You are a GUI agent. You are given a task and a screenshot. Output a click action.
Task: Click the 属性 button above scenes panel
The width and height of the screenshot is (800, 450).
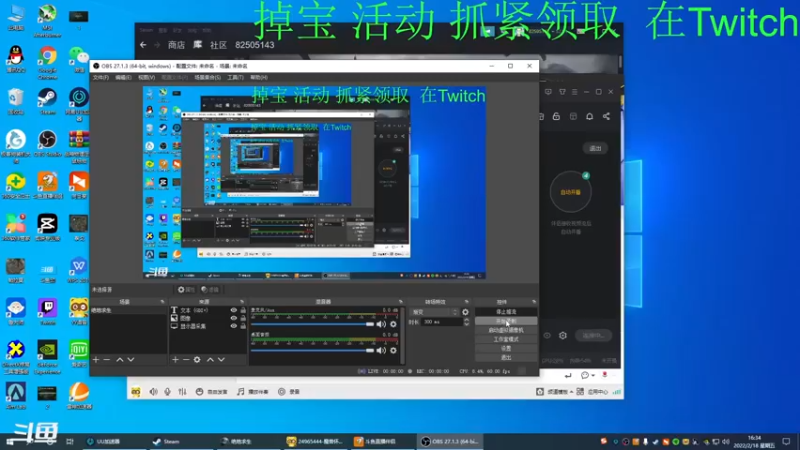click(x=186, y=290)
